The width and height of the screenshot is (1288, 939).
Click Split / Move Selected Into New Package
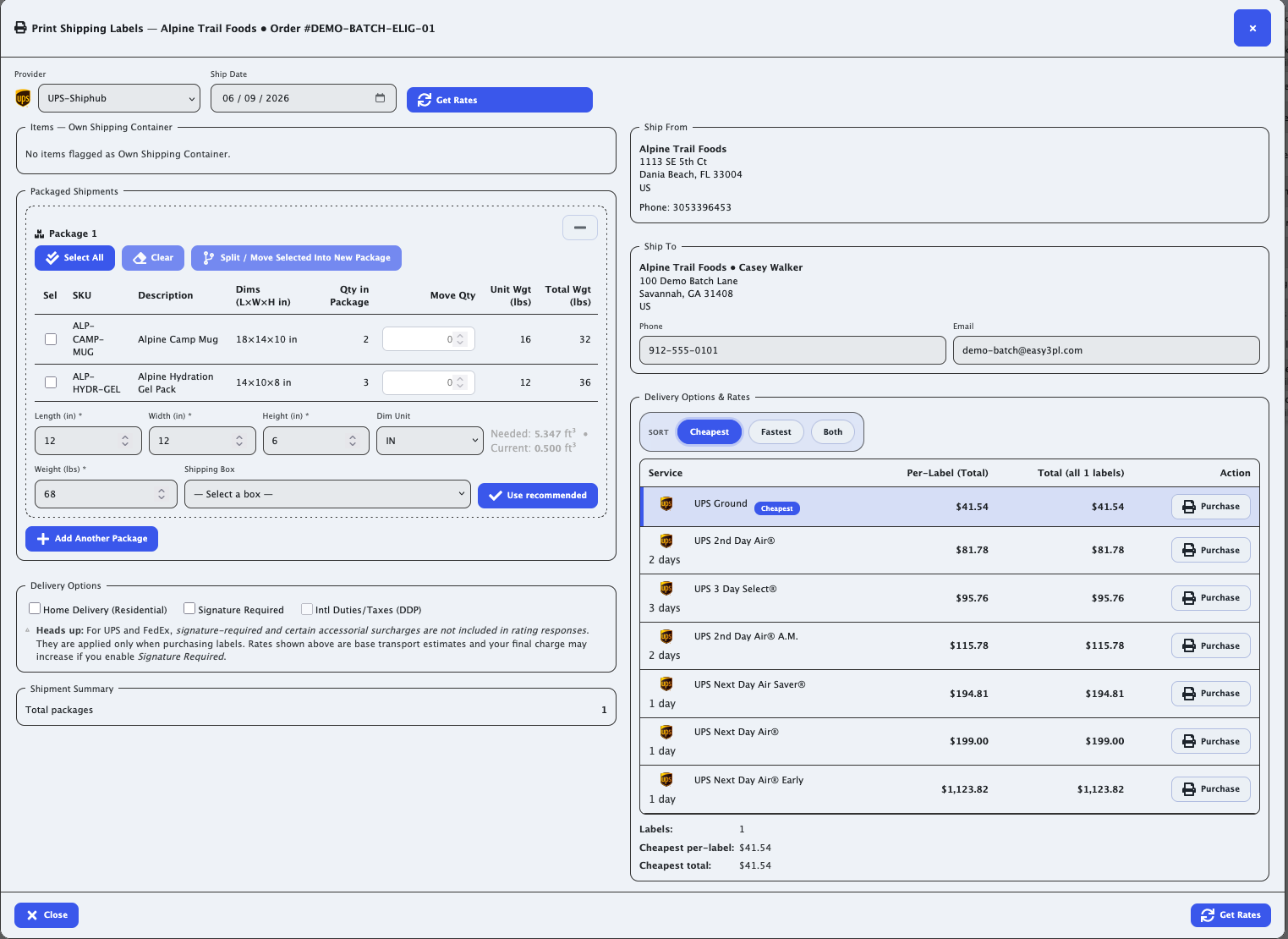(x=296, y=257)
